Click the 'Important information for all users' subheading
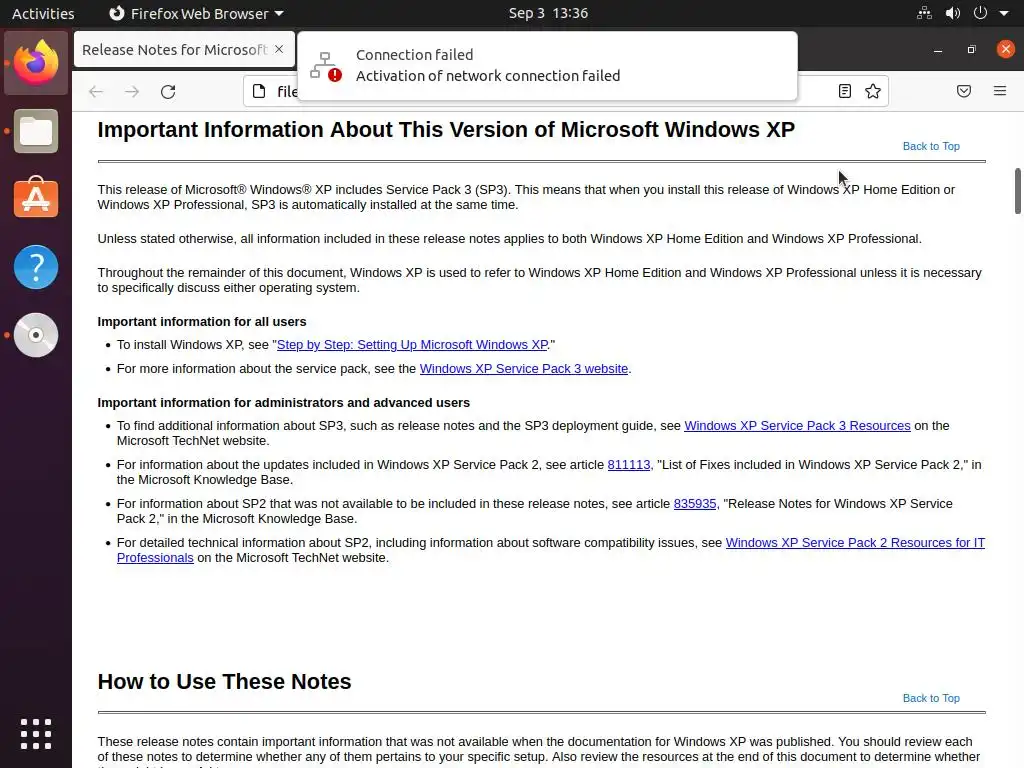The width and height of the screenshot is (1024, 768). coord(202,322)
